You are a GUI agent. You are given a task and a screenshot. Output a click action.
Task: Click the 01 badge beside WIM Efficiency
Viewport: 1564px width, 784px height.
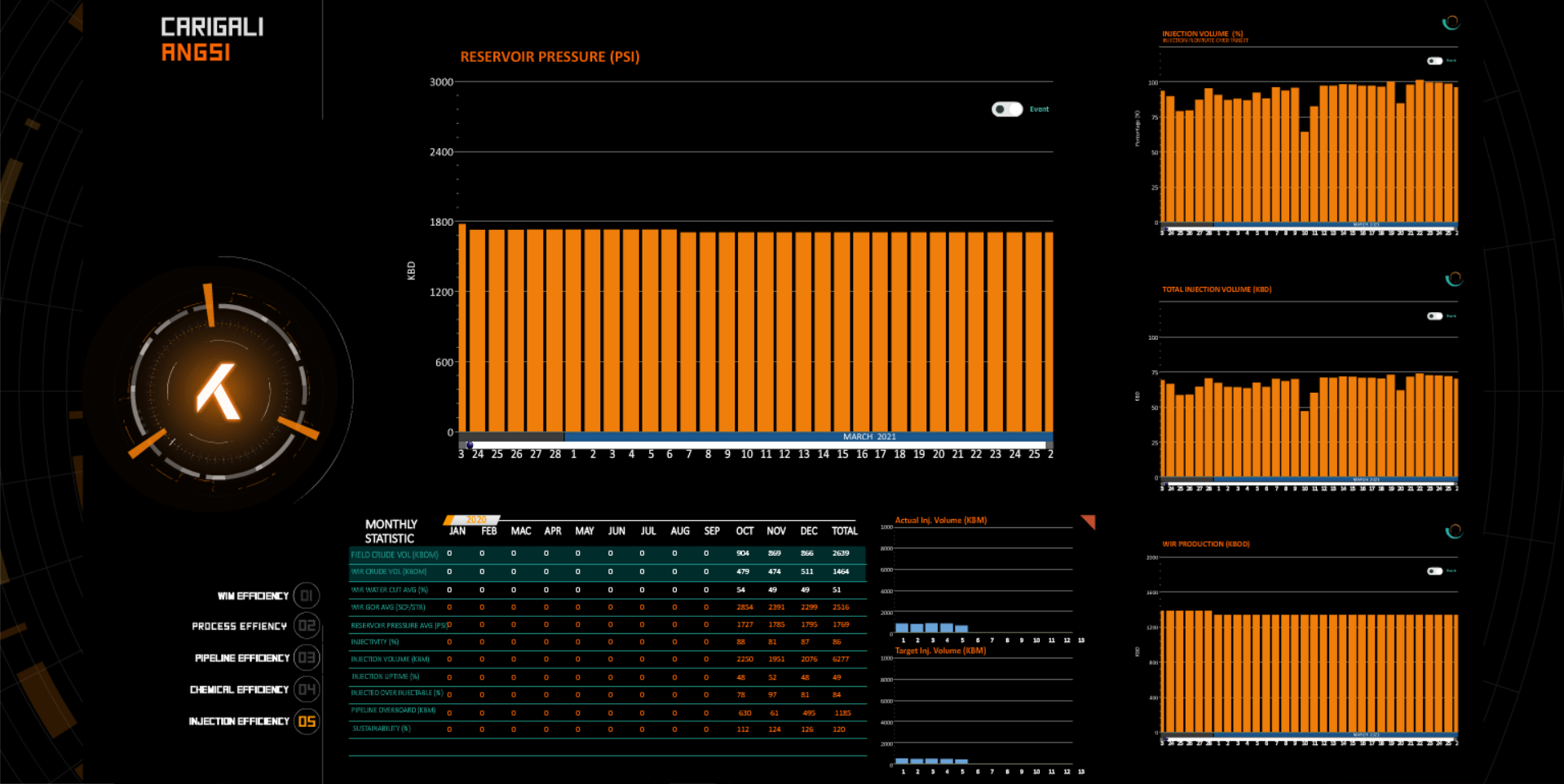307,596
